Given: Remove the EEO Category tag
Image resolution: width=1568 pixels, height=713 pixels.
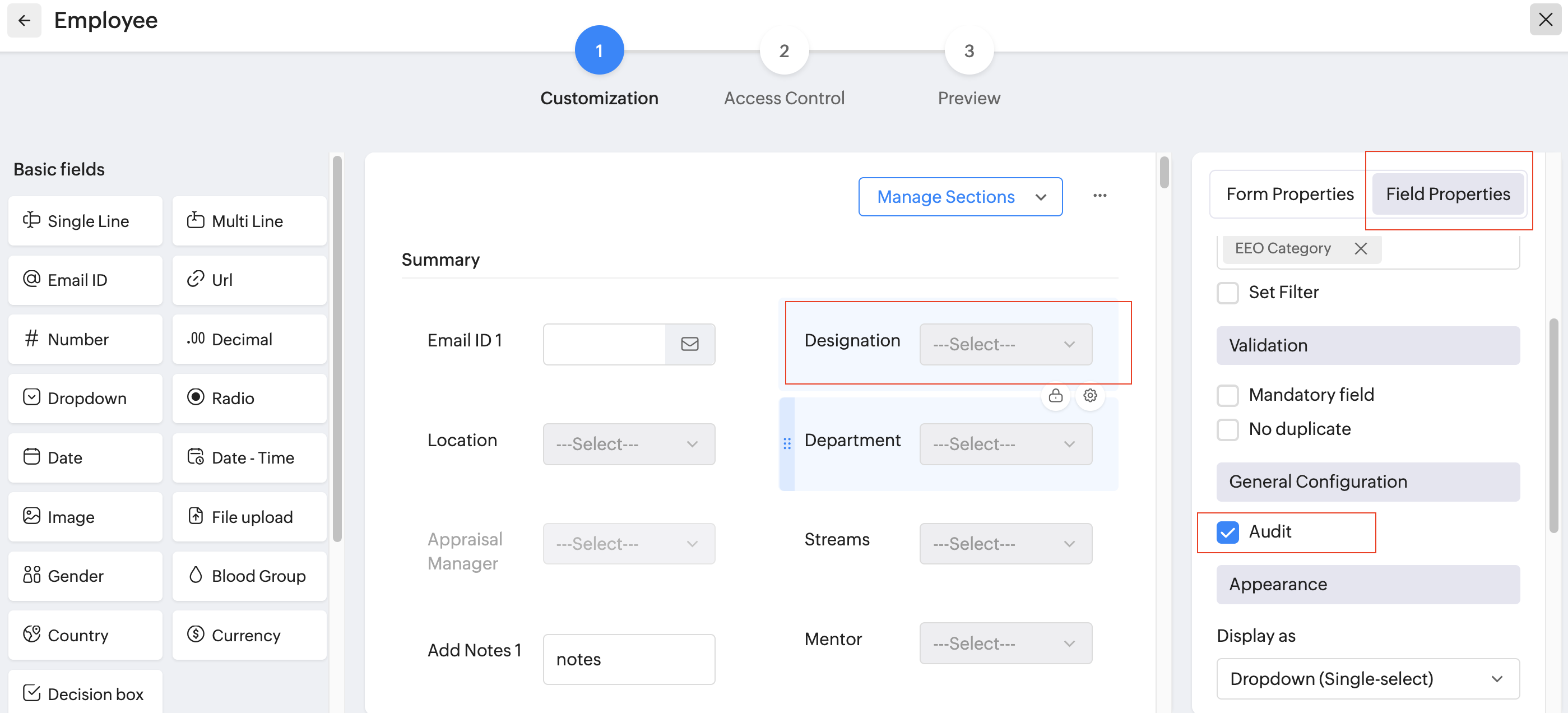Looking at the screenshot, I should (1361, 248).
